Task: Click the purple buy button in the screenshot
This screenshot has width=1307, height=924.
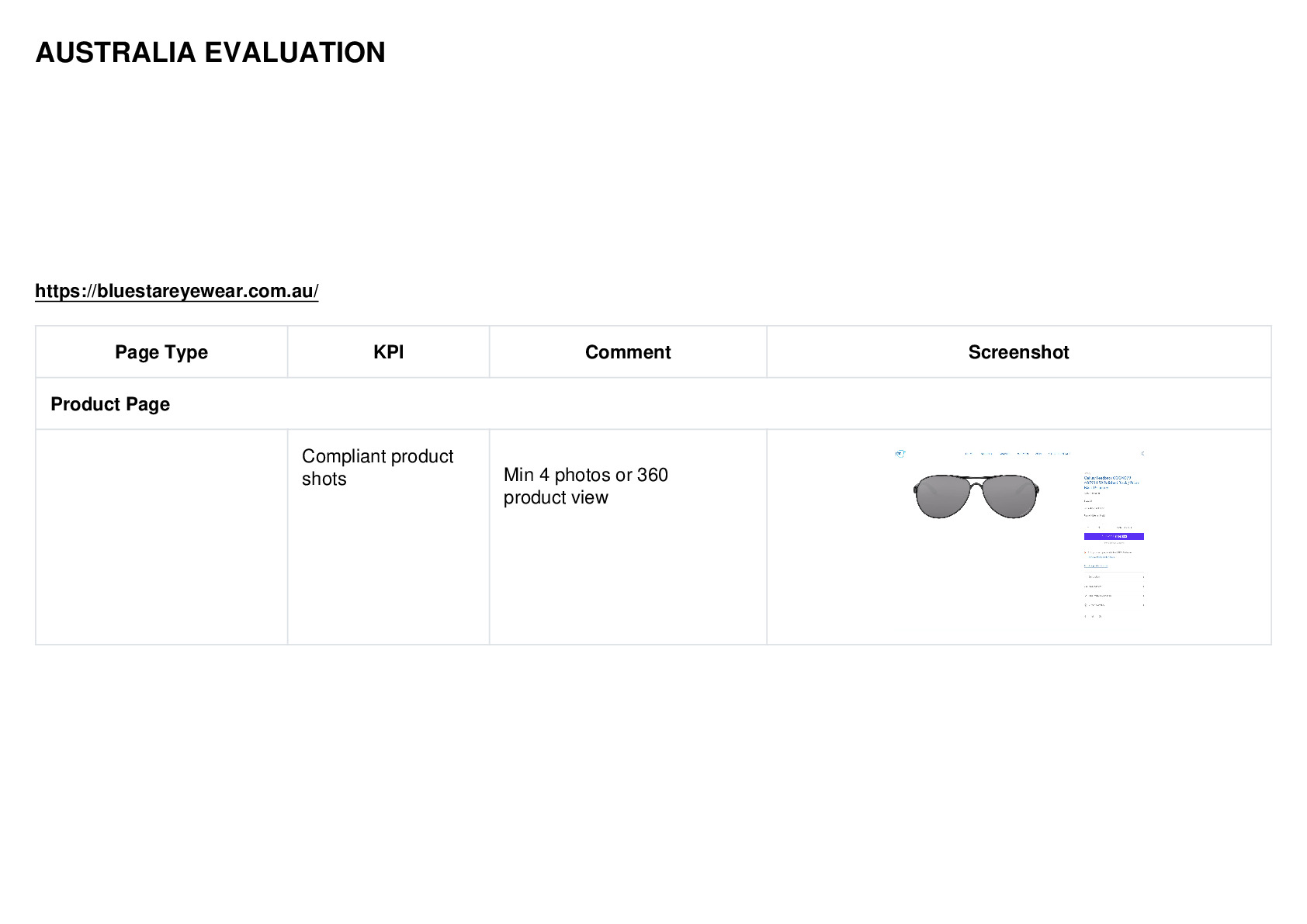Action: tap(1114, 536)
